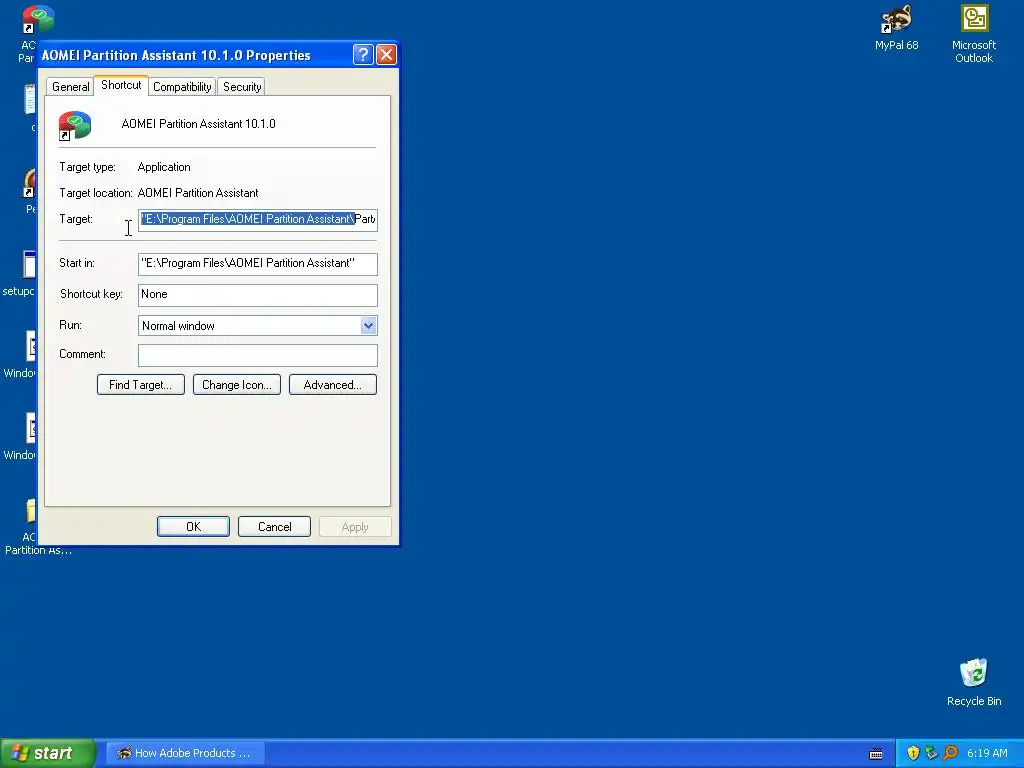Switch to the General tab
The height and width of the screenshot is (768, 1024).
pyautogui.click(x=71, y=87)
